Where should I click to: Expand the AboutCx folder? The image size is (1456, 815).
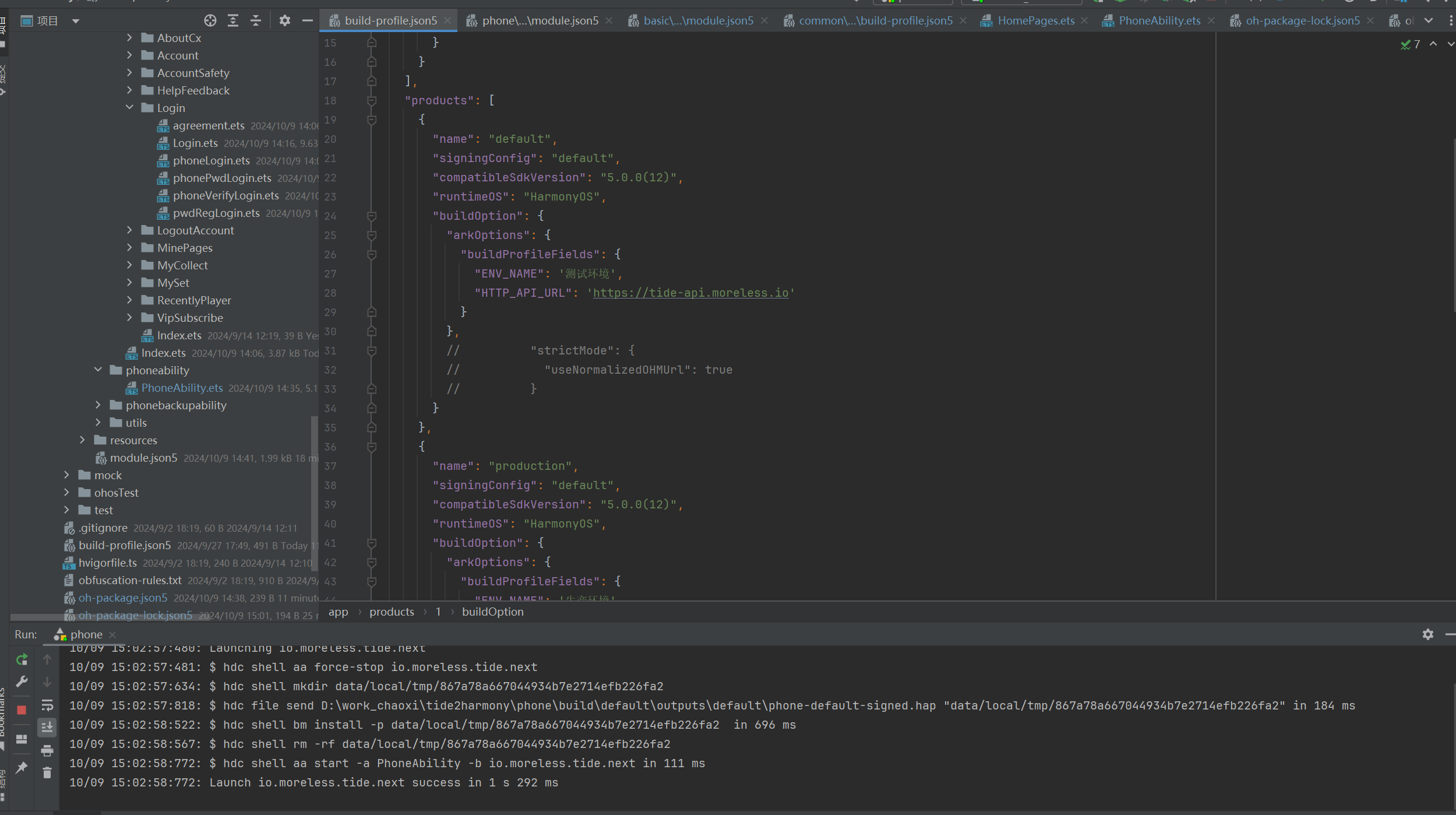[x=129, y=38]
